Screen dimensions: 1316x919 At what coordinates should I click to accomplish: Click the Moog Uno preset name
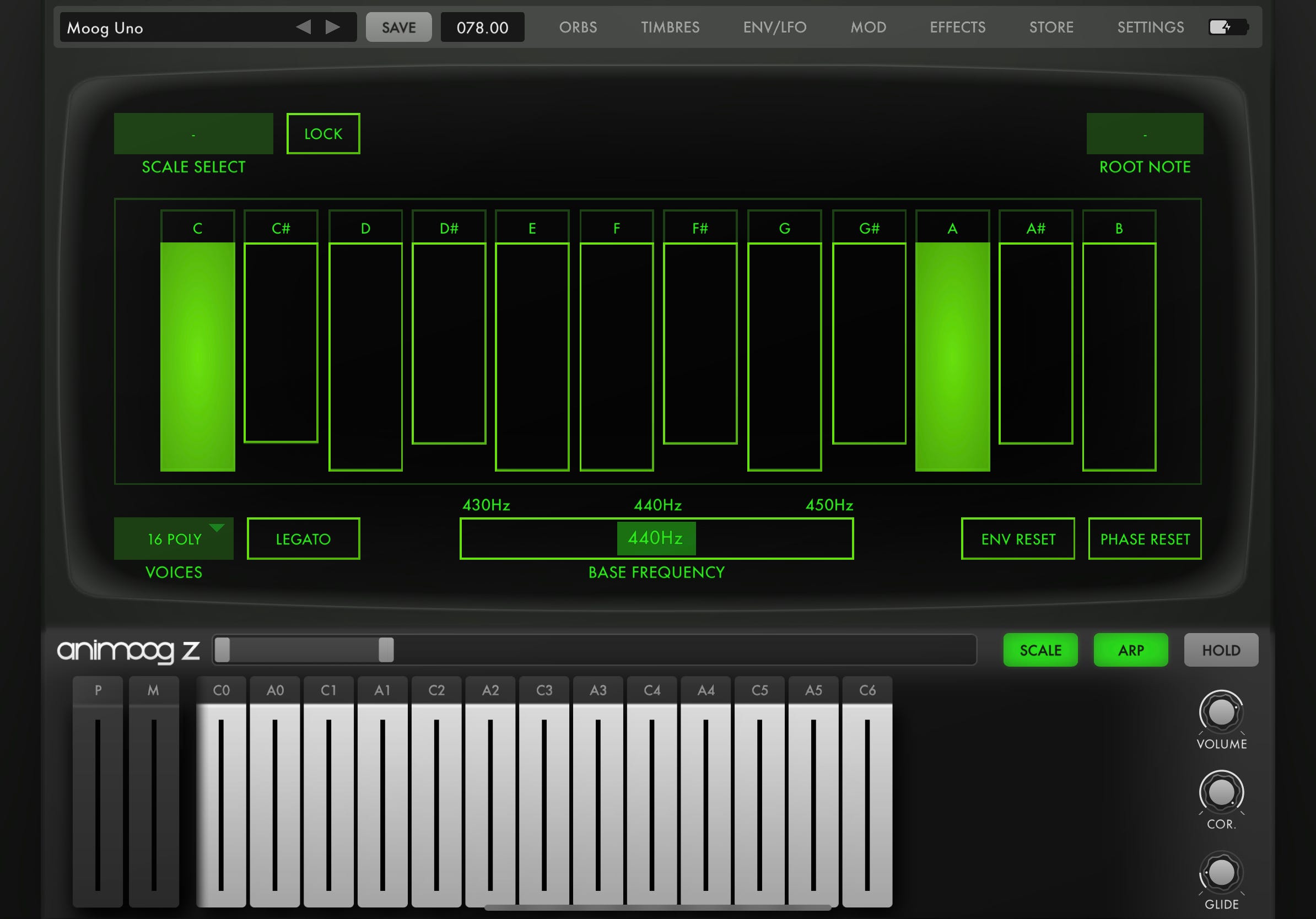[105, 28]
